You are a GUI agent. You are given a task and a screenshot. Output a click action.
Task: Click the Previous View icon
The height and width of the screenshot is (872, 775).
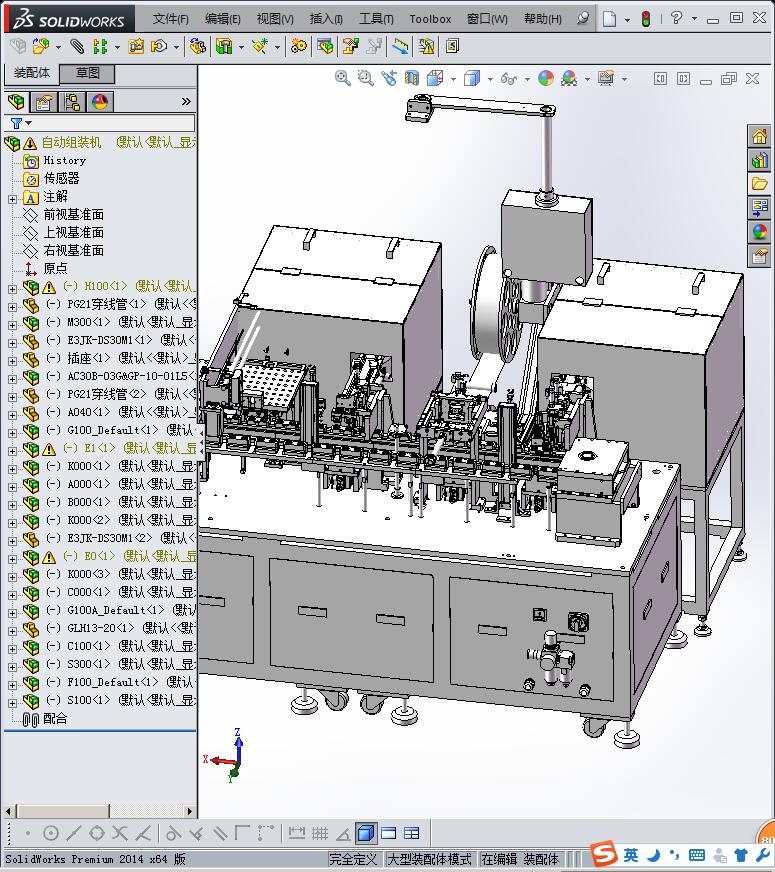tap(389, 78)
